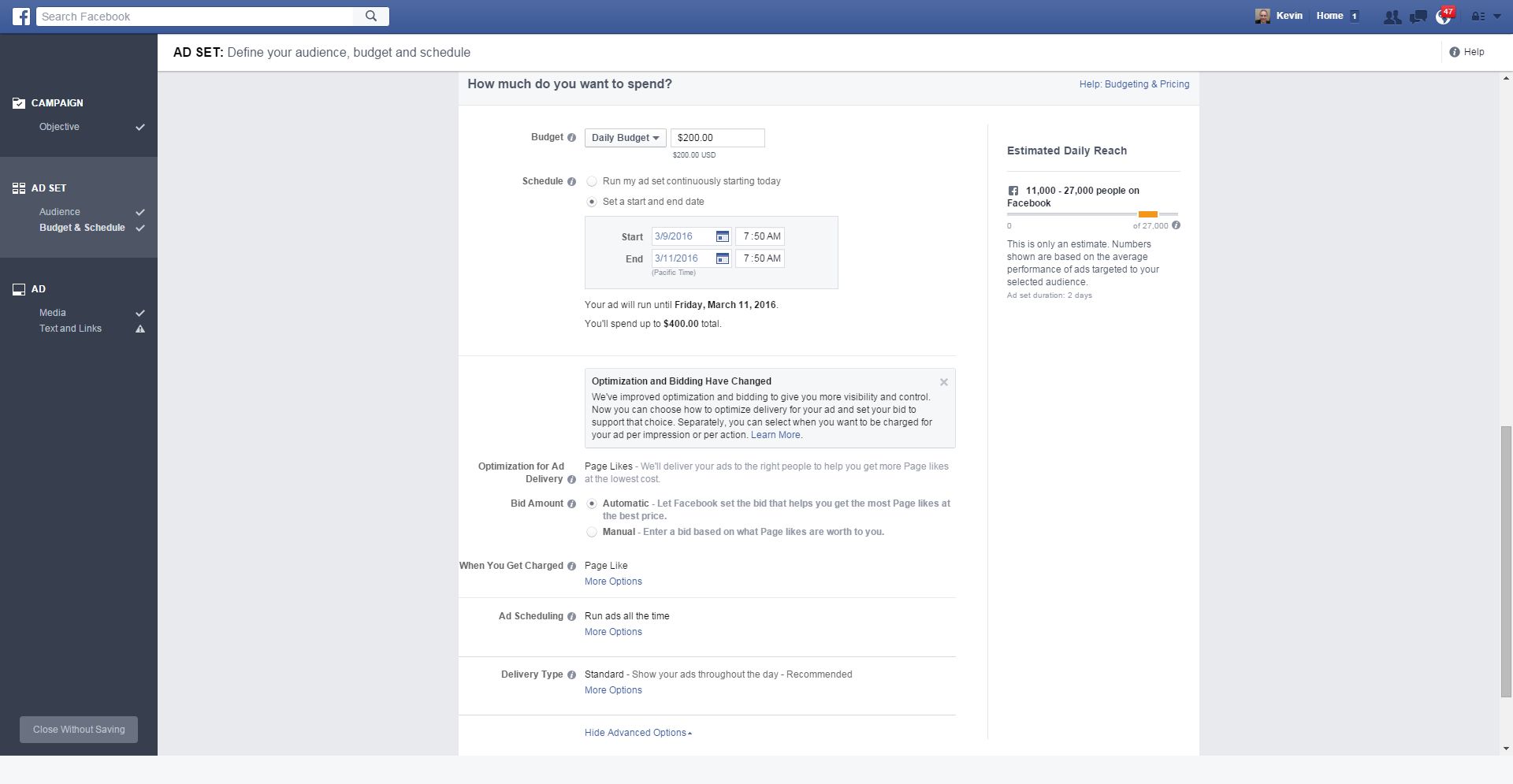Click the Facebook logo icon

click(x=21, y=16)
